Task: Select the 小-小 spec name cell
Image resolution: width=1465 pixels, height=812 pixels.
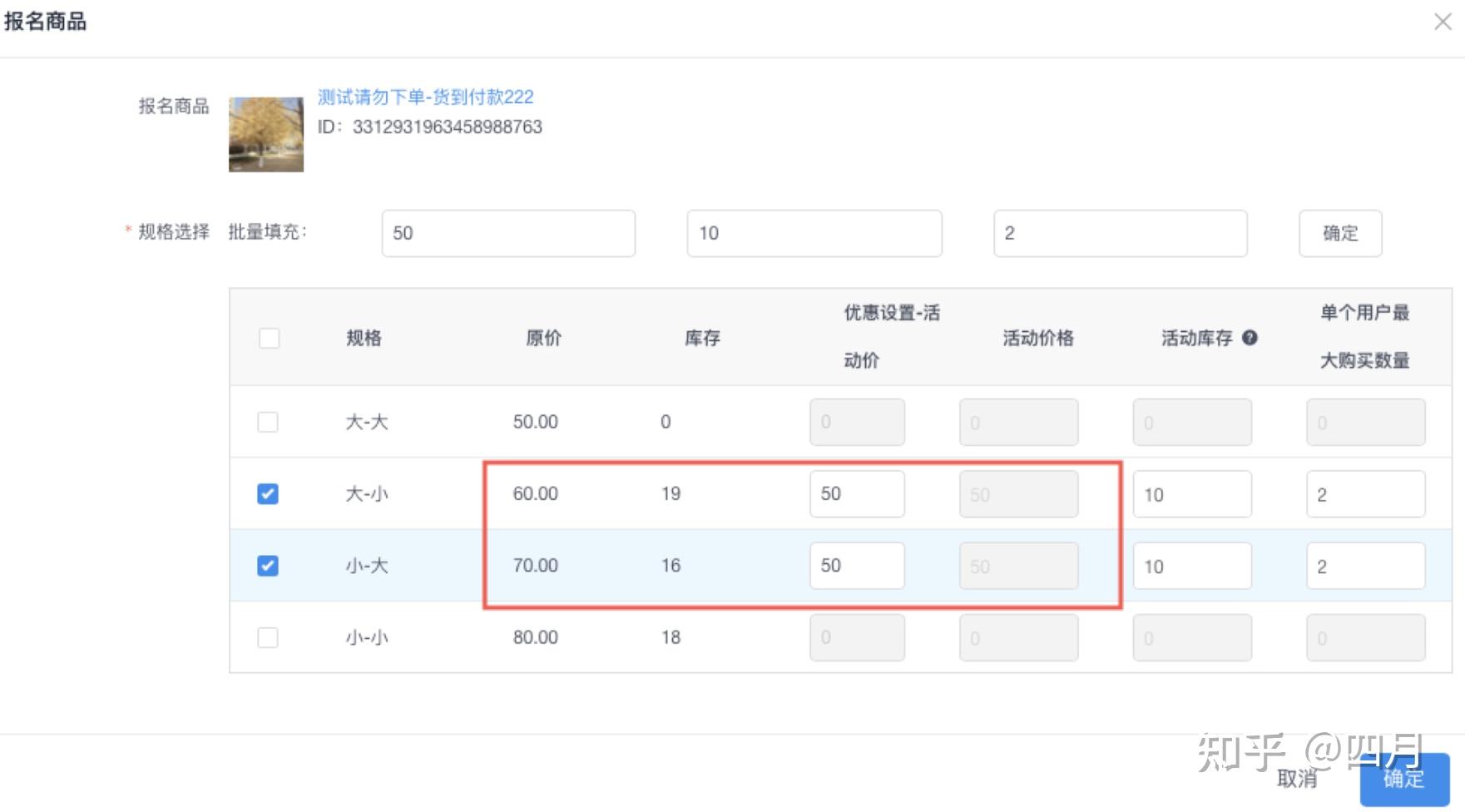Action: [367, 638]
